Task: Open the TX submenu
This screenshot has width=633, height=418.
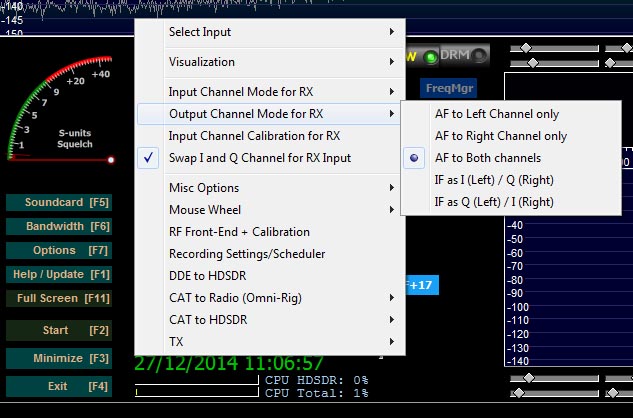Action: point(270,342)
